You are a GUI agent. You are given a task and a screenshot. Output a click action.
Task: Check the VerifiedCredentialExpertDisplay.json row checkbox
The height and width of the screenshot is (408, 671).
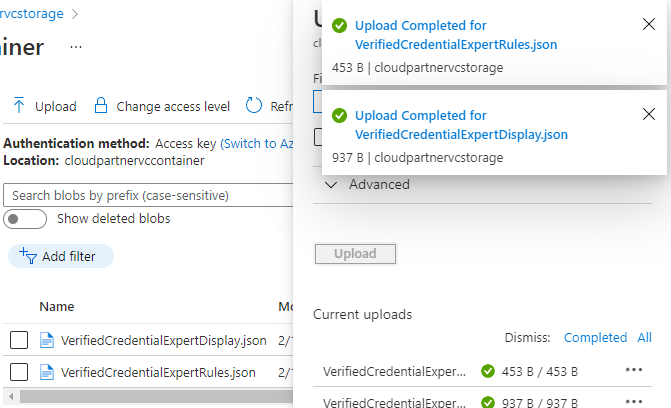pos(19,341)
